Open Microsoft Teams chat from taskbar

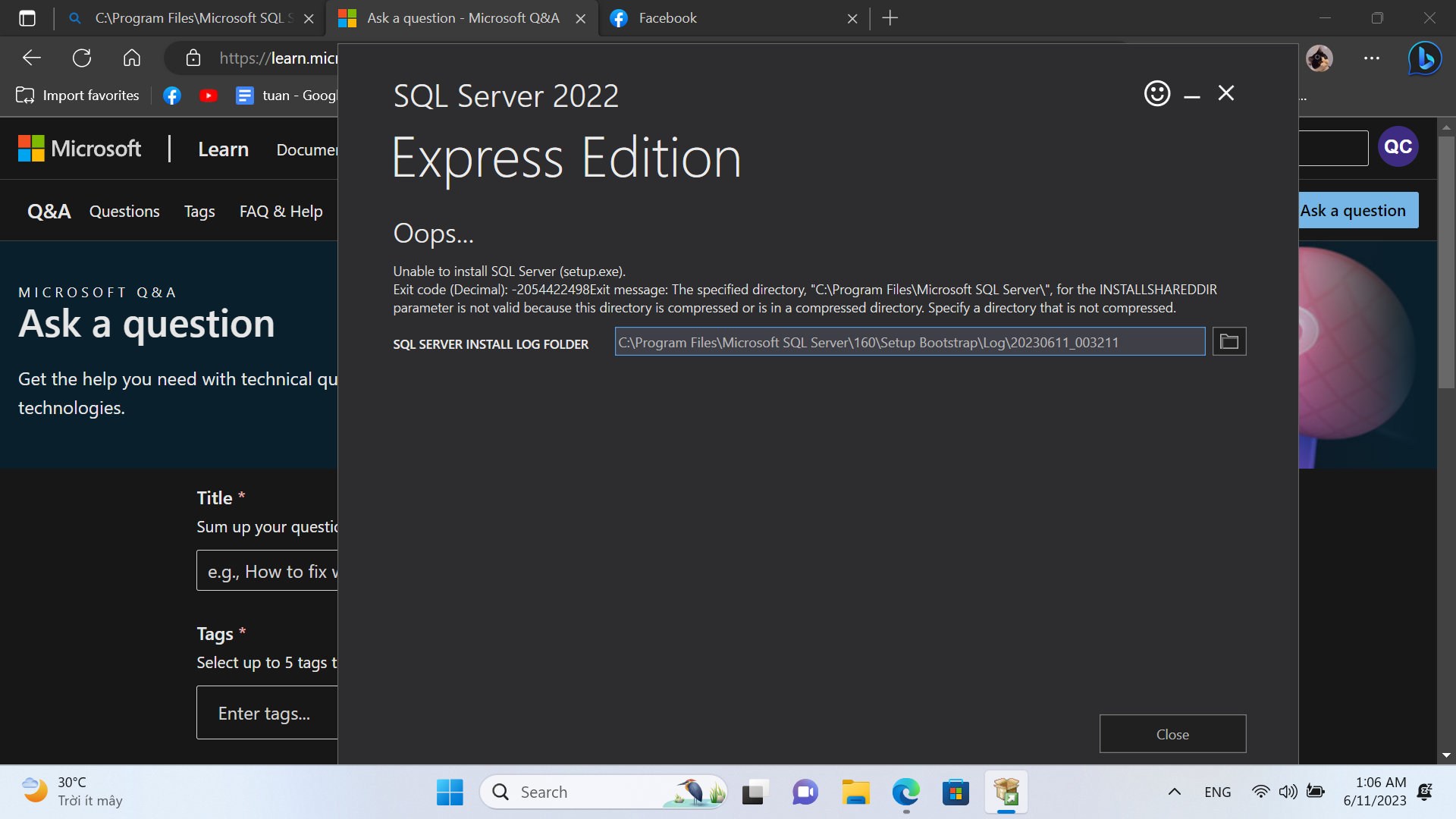[x=805, y=791]
